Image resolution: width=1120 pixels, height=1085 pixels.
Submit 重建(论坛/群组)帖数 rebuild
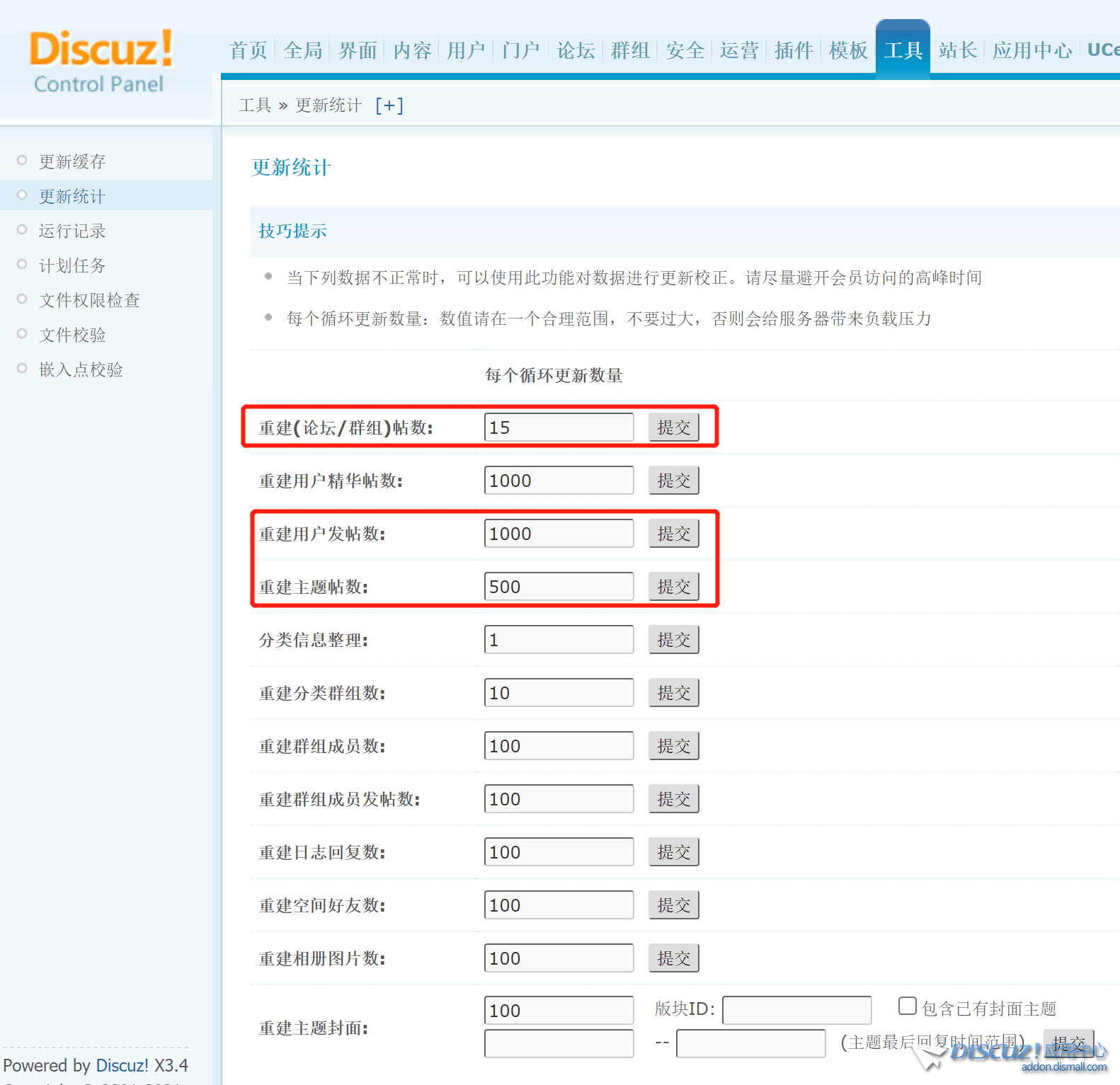coord(673,427)
